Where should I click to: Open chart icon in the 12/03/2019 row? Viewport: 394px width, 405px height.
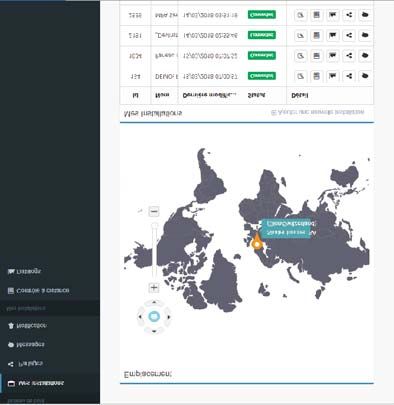point(300,56)
